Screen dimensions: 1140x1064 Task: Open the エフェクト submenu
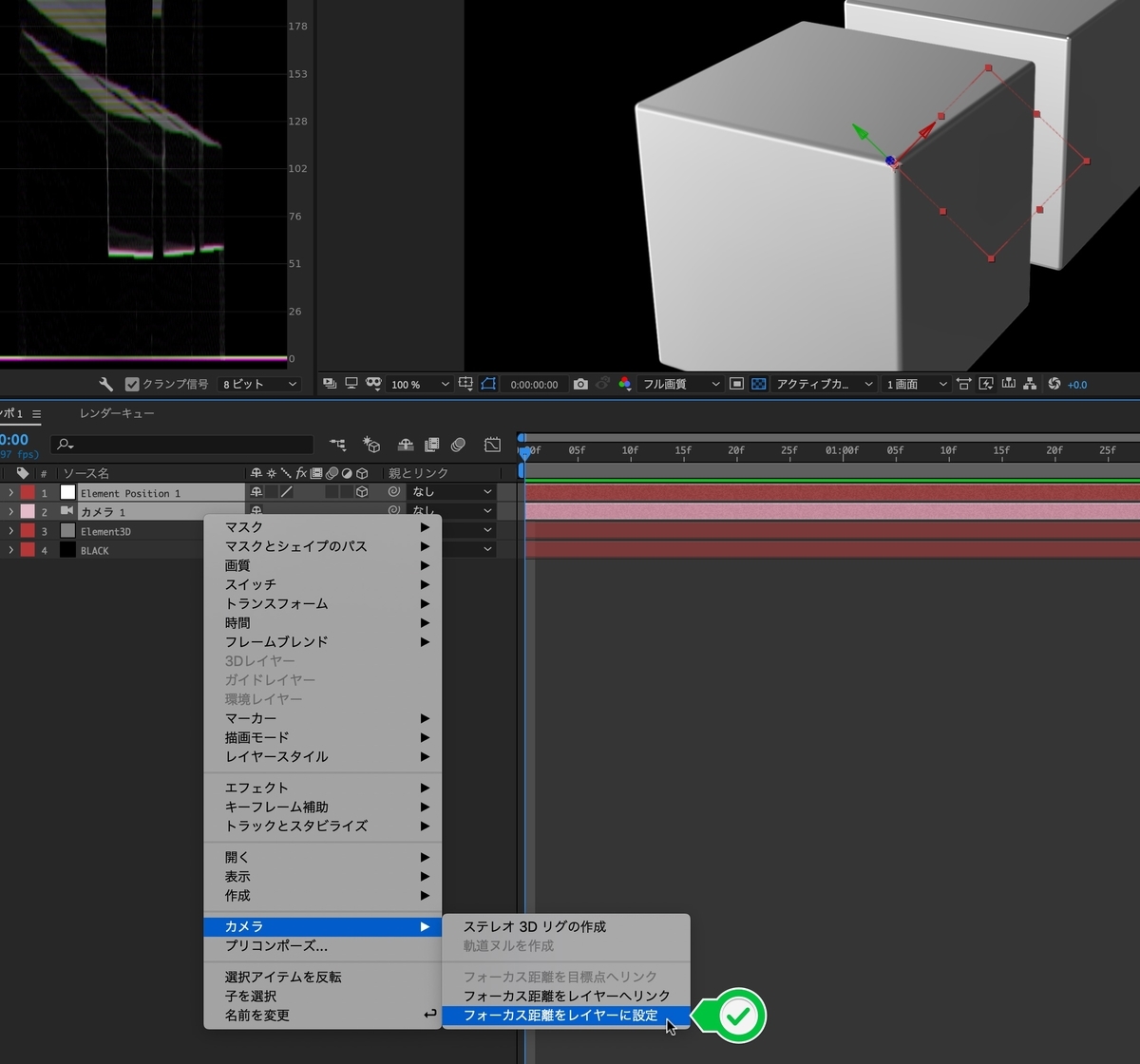[x=323, y=788]
